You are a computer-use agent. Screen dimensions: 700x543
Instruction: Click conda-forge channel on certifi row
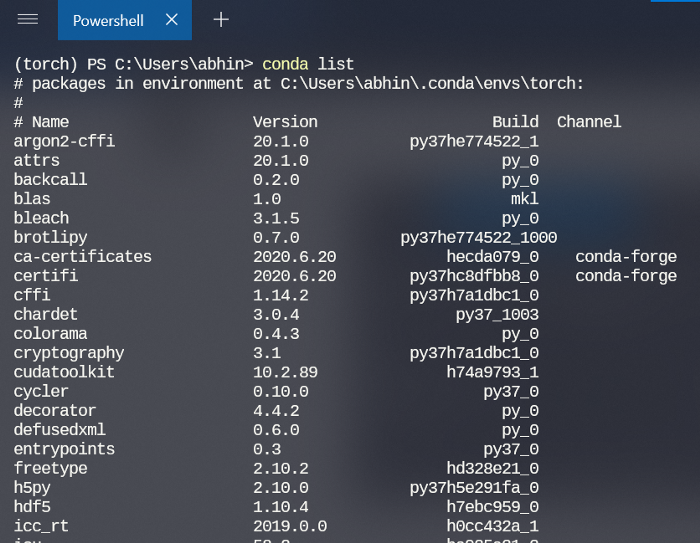click(626, 276)
